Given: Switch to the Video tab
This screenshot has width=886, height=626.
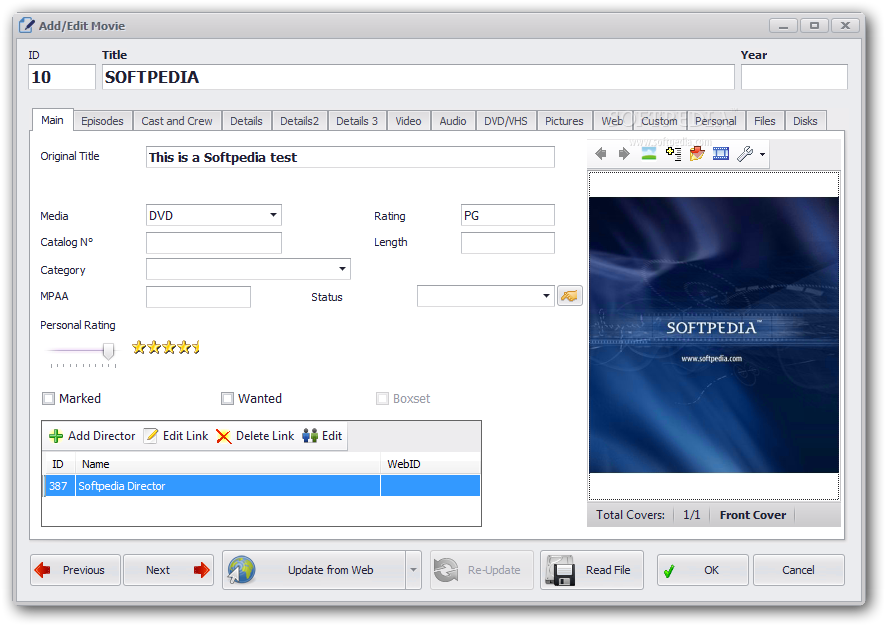Looking at the screenshot, I should [409, 121].
